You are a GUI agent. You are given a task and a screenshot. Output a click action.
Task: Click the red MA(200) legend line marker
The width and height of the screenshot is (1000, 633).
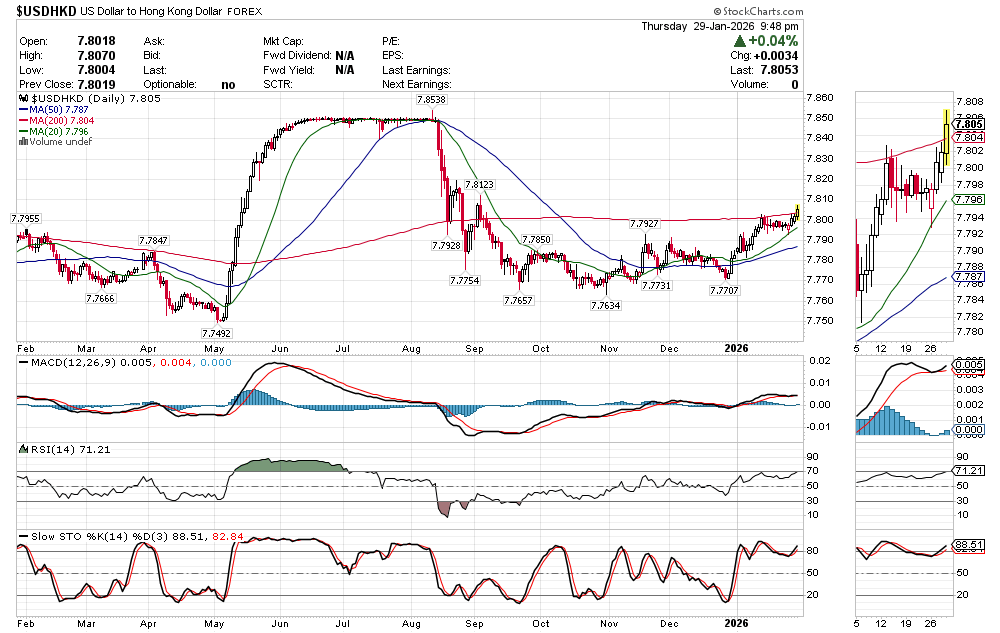click(24, 121)
